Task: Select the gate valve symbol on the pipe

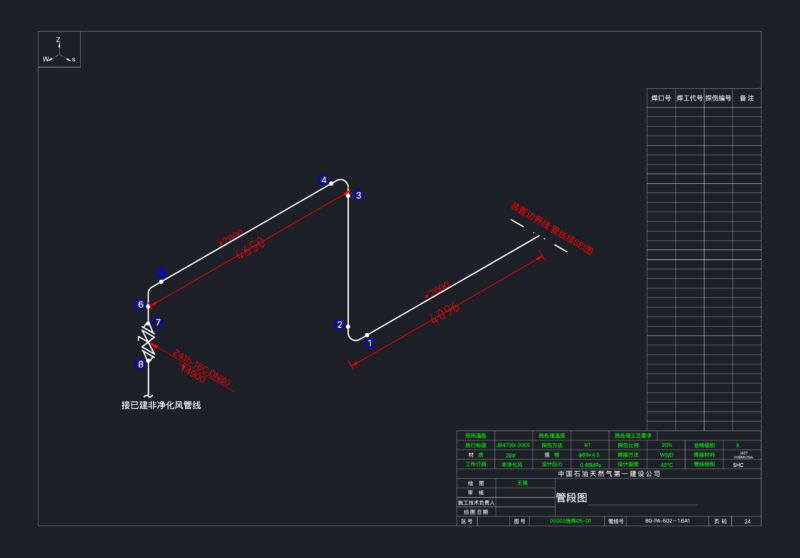Action: pos(147,342)
